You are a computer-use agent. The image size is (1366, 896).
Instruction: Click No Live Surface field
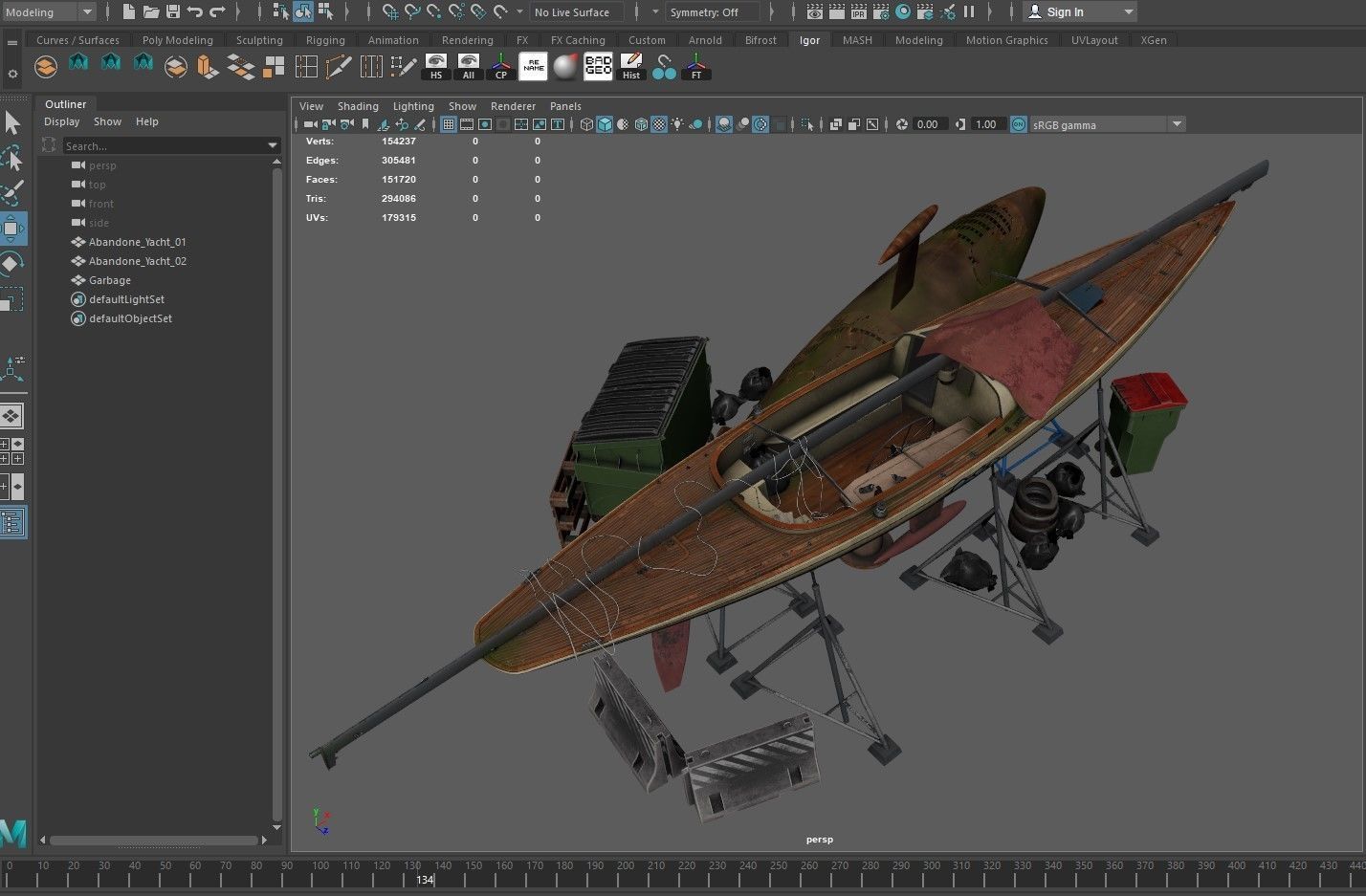(x=577, y=12)
